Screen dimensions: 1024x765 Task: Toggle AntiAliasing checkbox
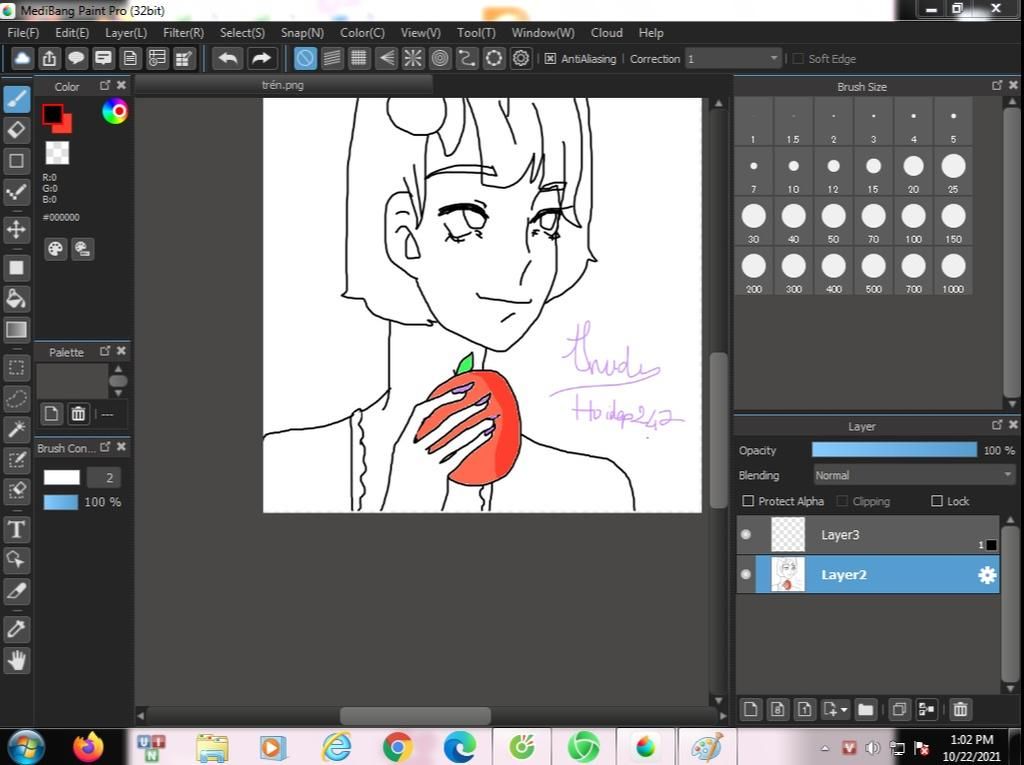(x=551, y=59)
